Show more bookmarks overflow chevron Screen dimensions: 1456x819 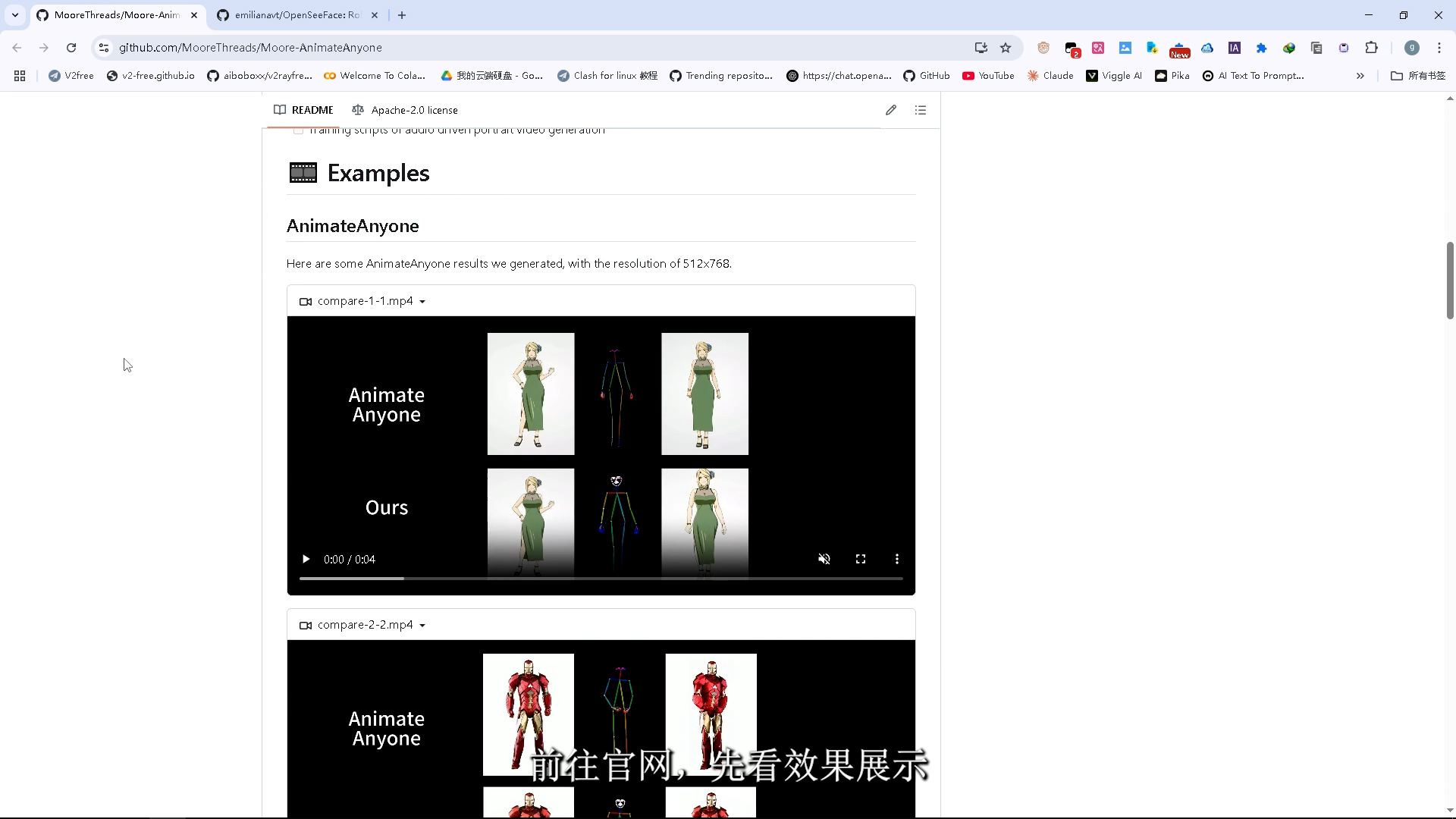pos(1360,76)
